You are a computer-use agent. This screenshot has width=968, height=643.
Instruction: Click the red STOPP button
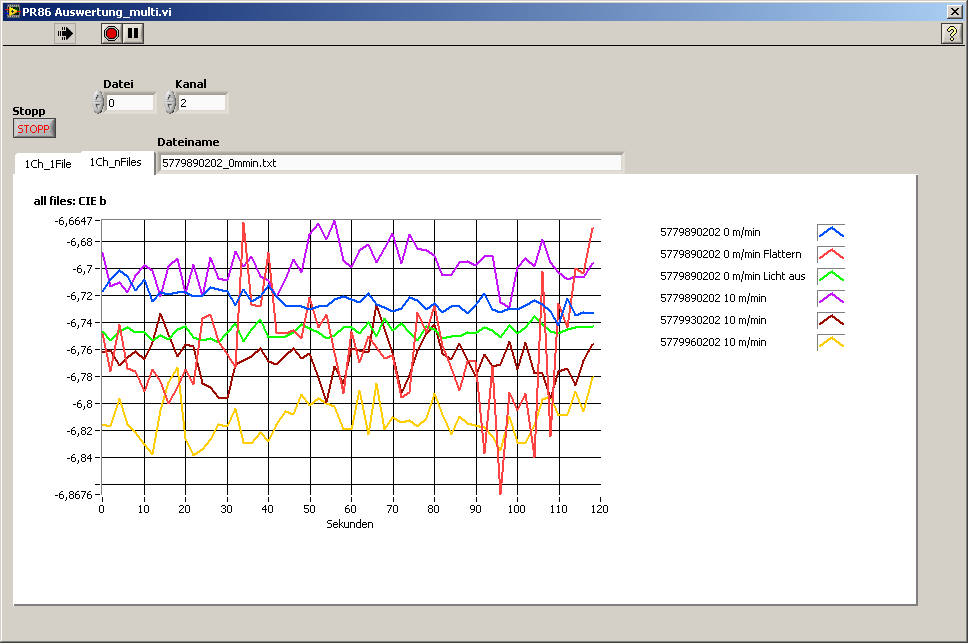tap(34, 128)
